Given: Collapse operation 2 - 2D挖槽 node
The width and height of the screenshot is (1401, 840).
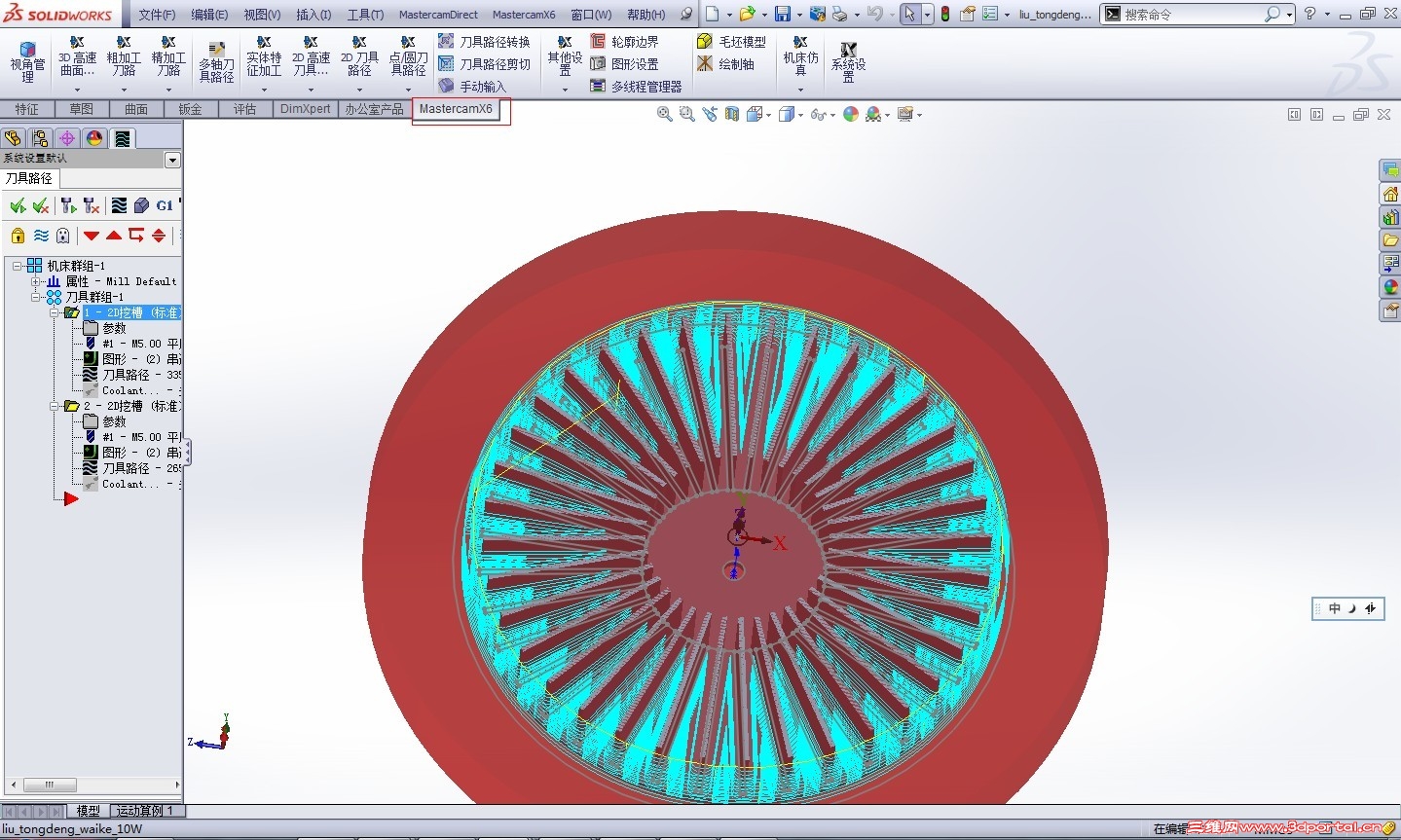Looking at the screenshot, I should coord(55,406).
